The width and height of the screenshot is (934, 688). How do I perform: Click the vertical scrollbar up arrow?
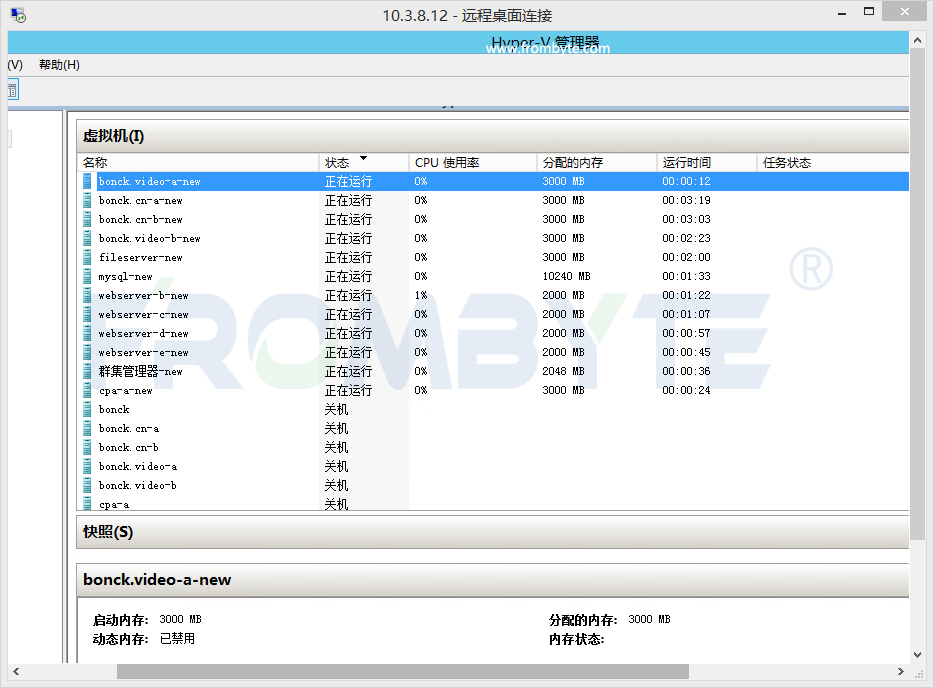[x=917, y=41]
